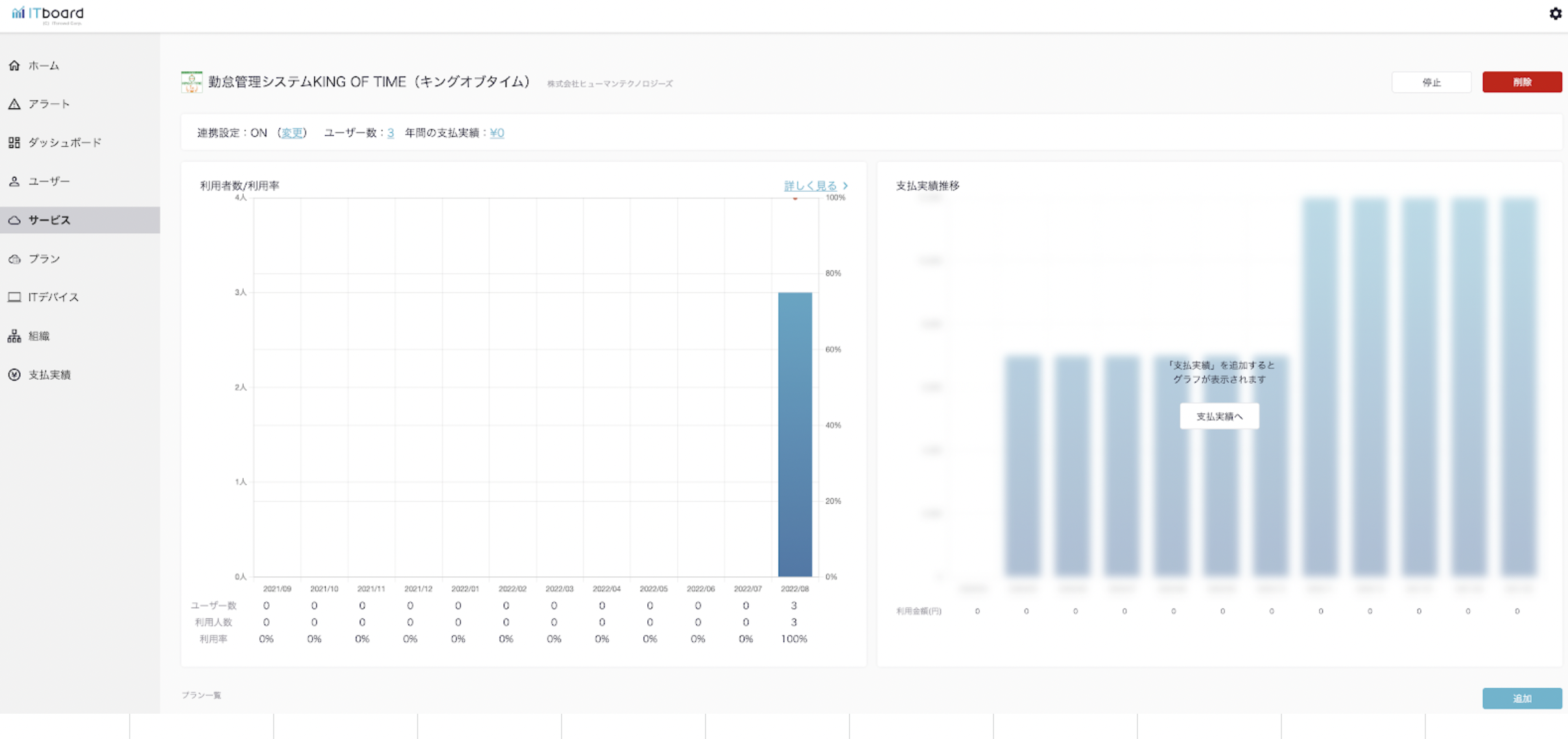Click the 支払実績へ button on chart

1219,416
